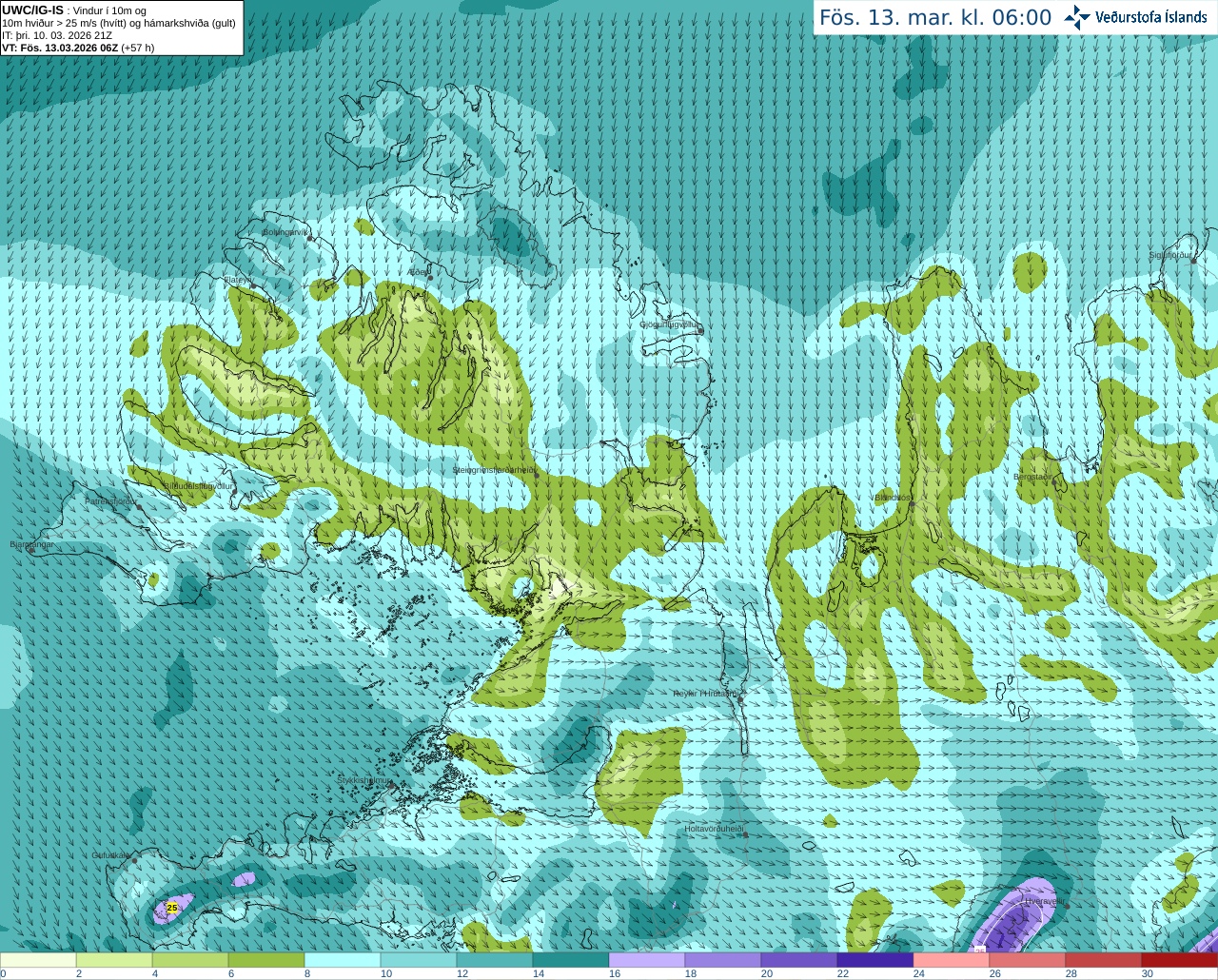Click the Bjargtangar station label
1218x980 pixels.
(x=31, y=544)
